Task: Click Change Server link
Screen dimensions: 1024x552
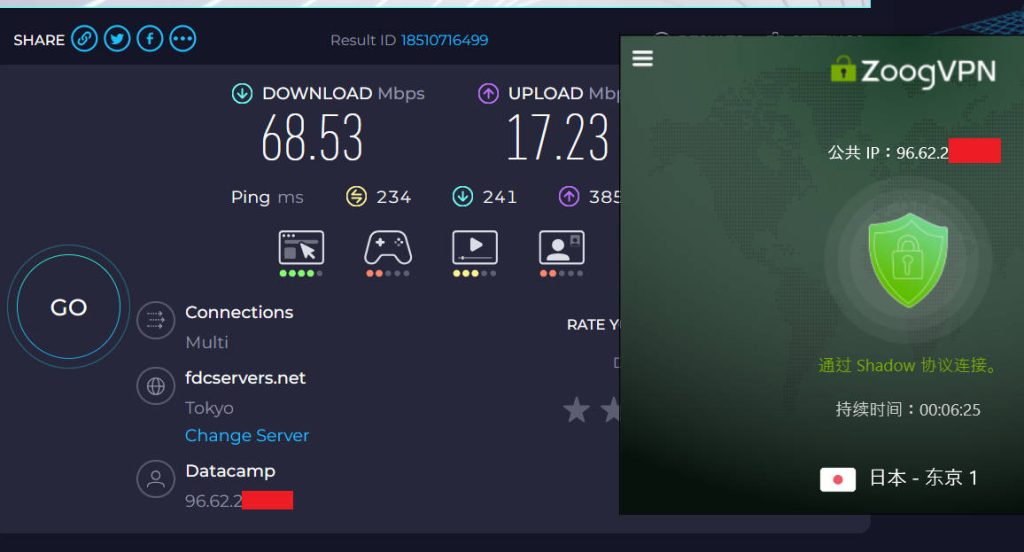Action: (x=247, y=435)
